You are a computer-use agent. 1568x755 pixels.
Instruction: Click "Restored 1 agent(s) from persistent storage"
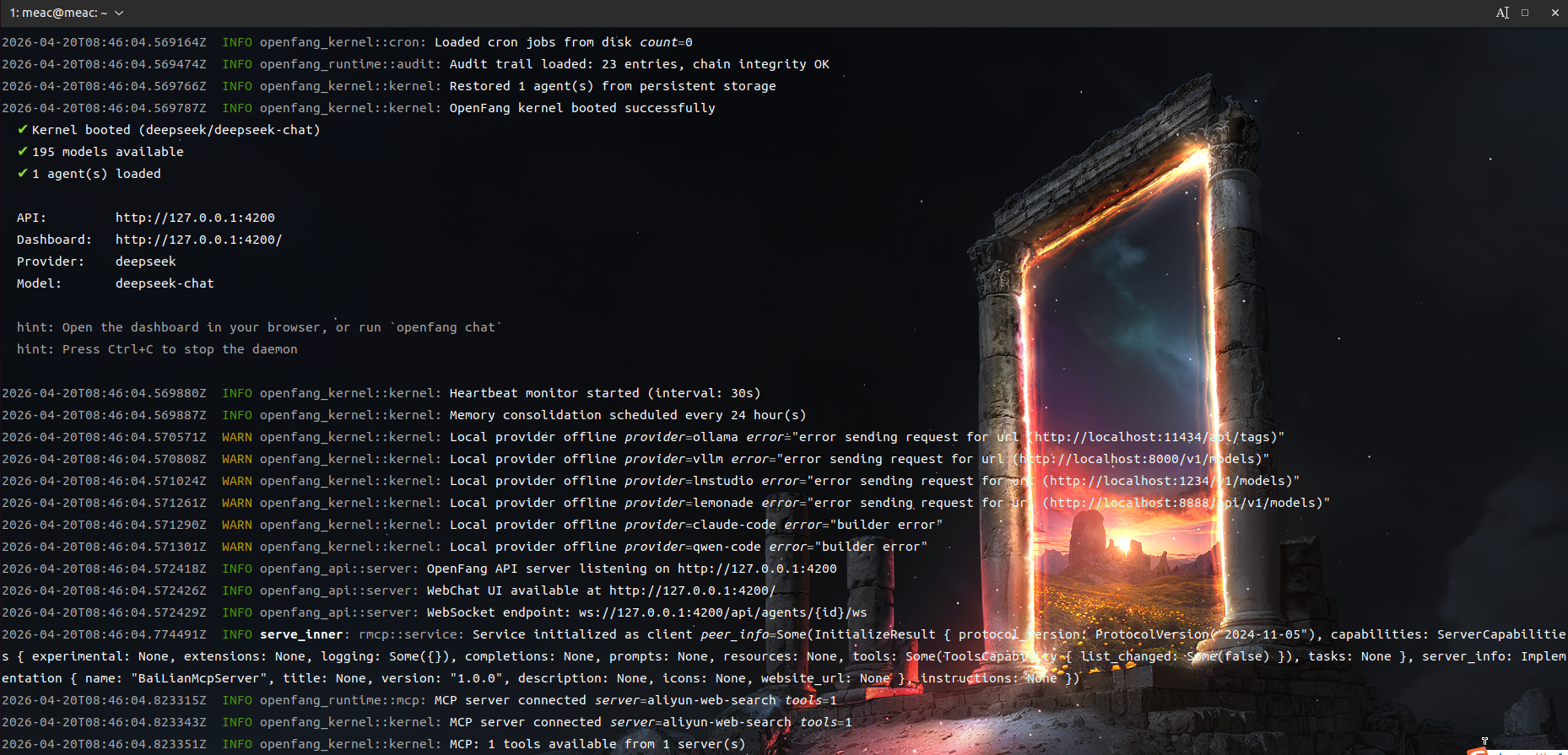pyautogui.click(x=613, y=86)
